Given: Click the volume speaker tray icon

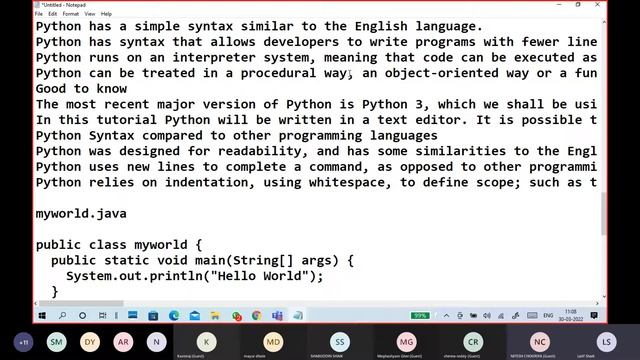Looking at the screenshot, I should 487,316.
